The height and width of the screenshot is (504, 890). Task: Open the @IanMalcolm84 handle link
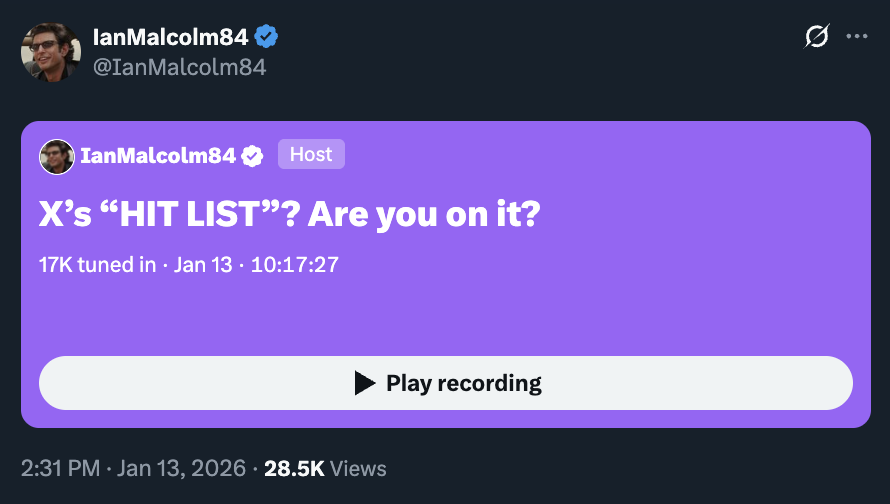coord(179,67)
